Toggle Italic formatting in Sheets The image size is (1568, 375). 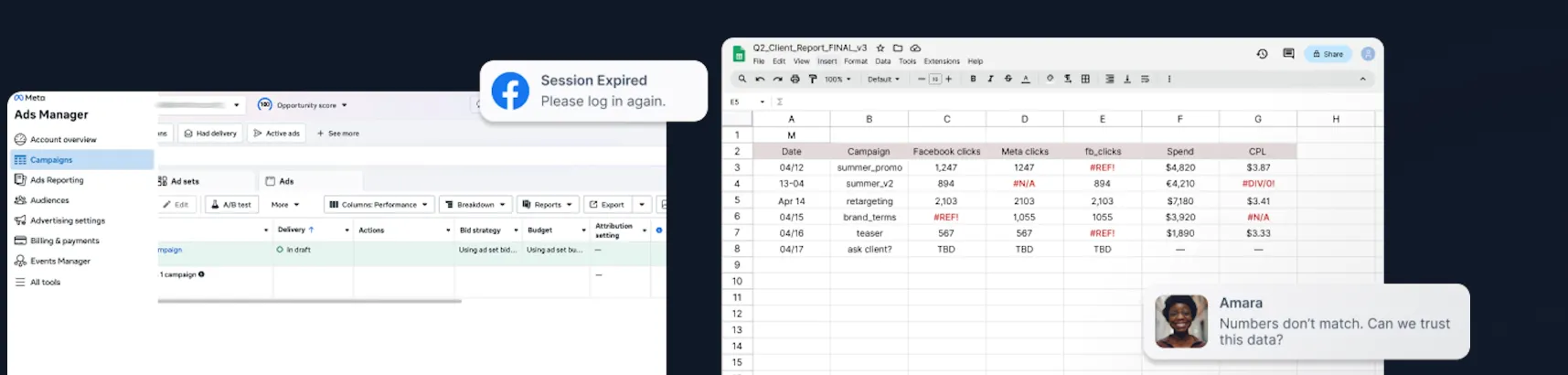[x=990, y=80]
